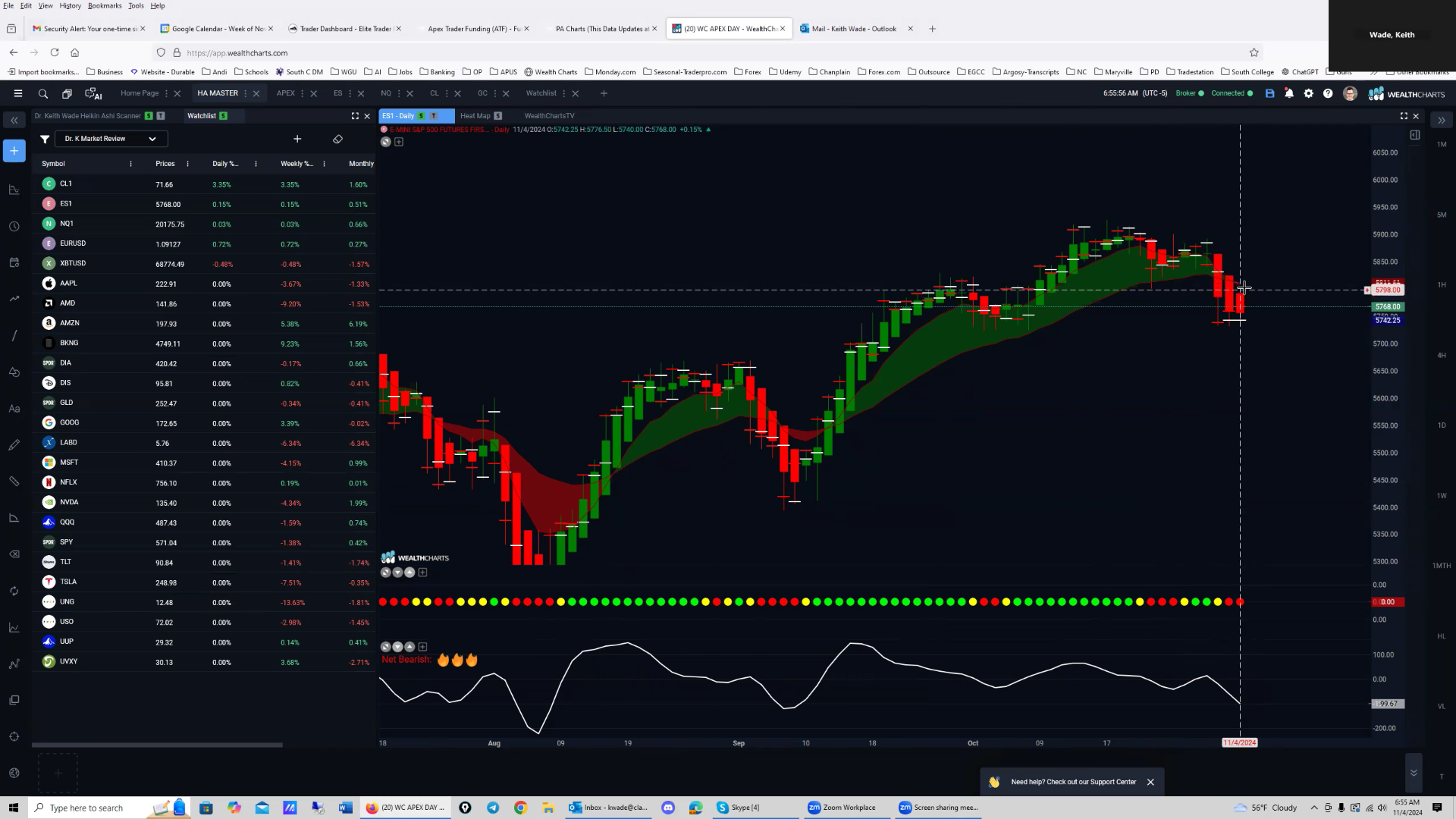Open the Heat Map tab
Screen dimensions: 1456x819
[x=475, y=116]
